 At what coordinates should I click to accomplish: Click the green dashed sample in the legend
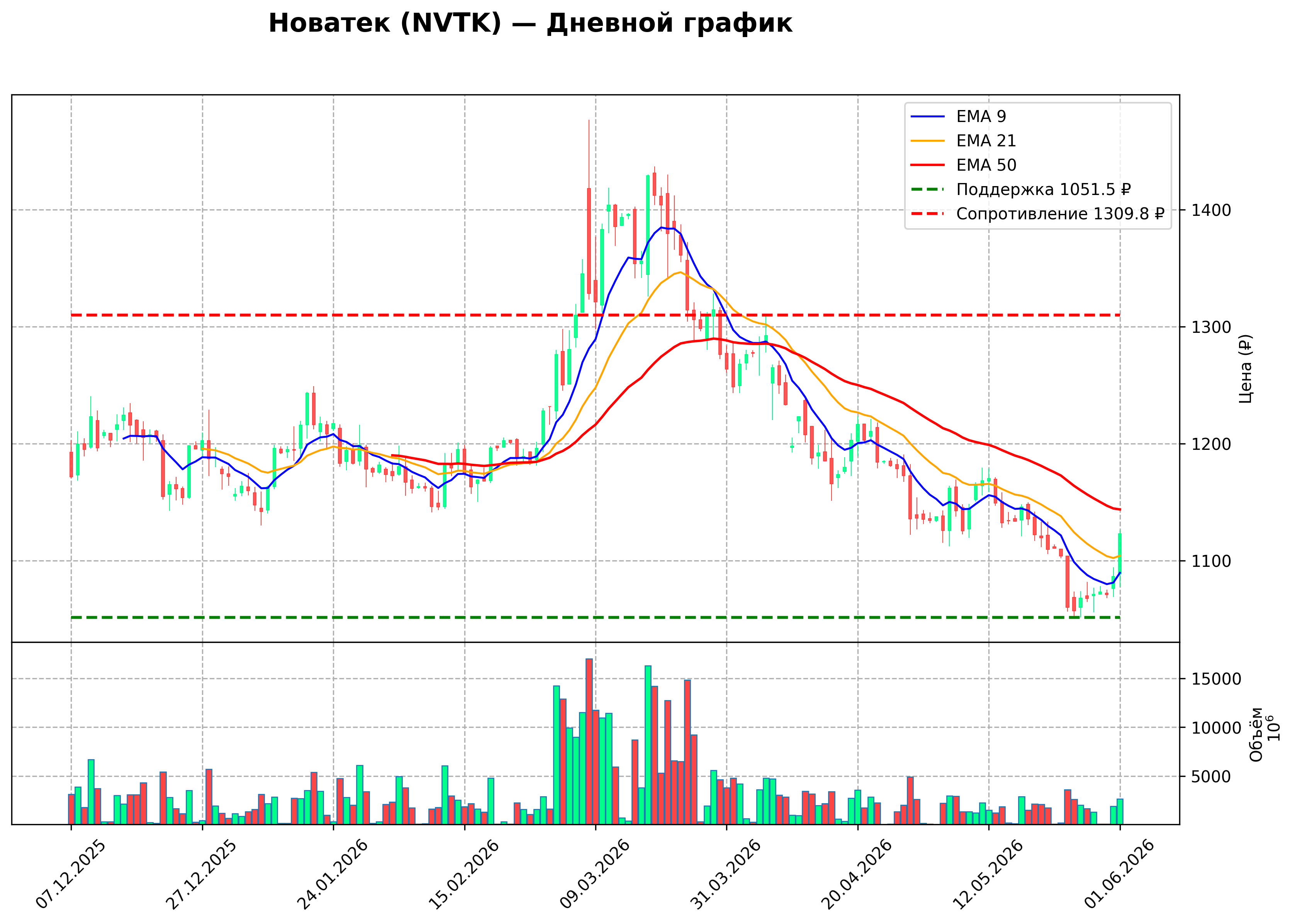coord(927,190)
